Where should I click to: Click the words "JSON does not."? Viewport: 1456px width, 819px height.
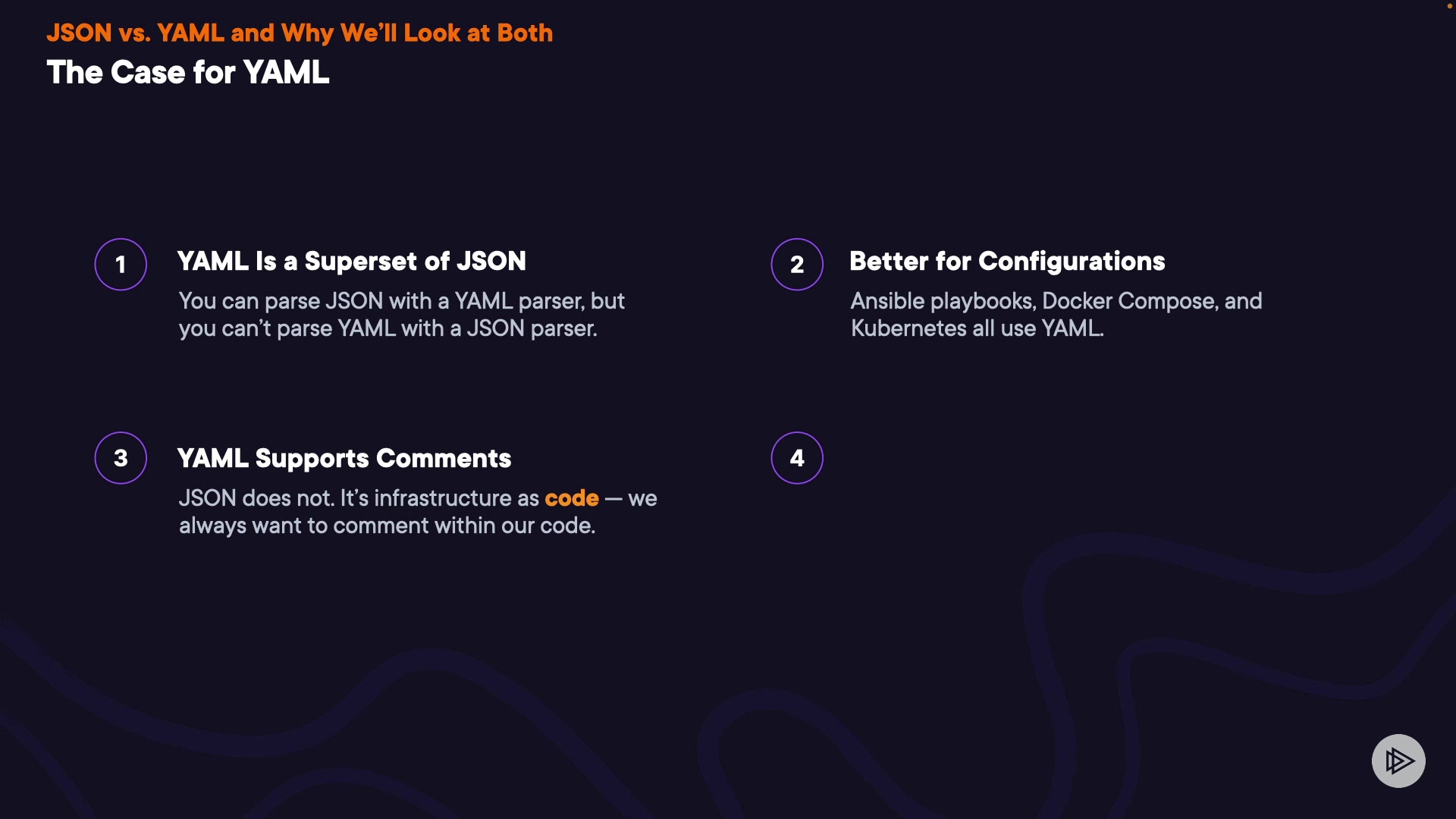256,498
